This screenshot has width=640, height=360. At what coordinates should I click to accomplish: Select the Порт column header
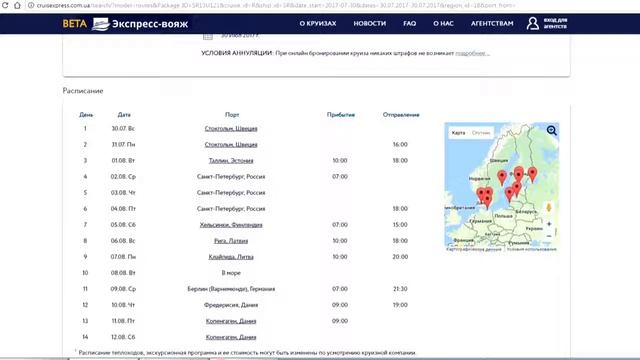(232, 115)
